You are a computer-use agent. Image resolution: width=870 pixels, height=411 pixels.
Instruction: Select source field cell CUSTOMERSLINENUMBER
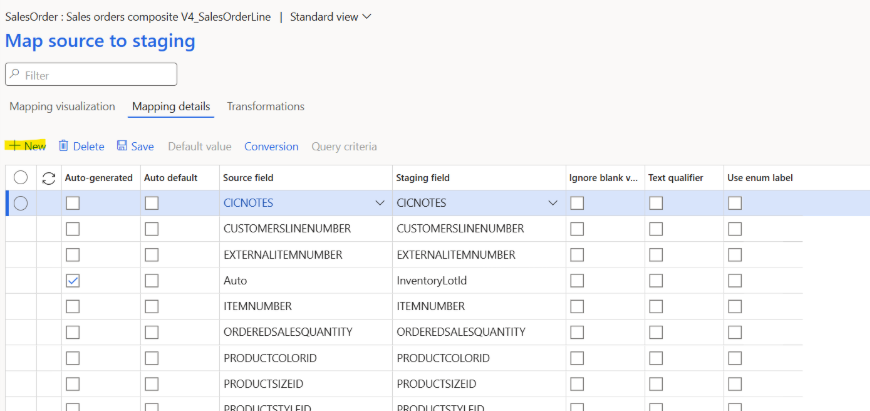tap(306, 229)
